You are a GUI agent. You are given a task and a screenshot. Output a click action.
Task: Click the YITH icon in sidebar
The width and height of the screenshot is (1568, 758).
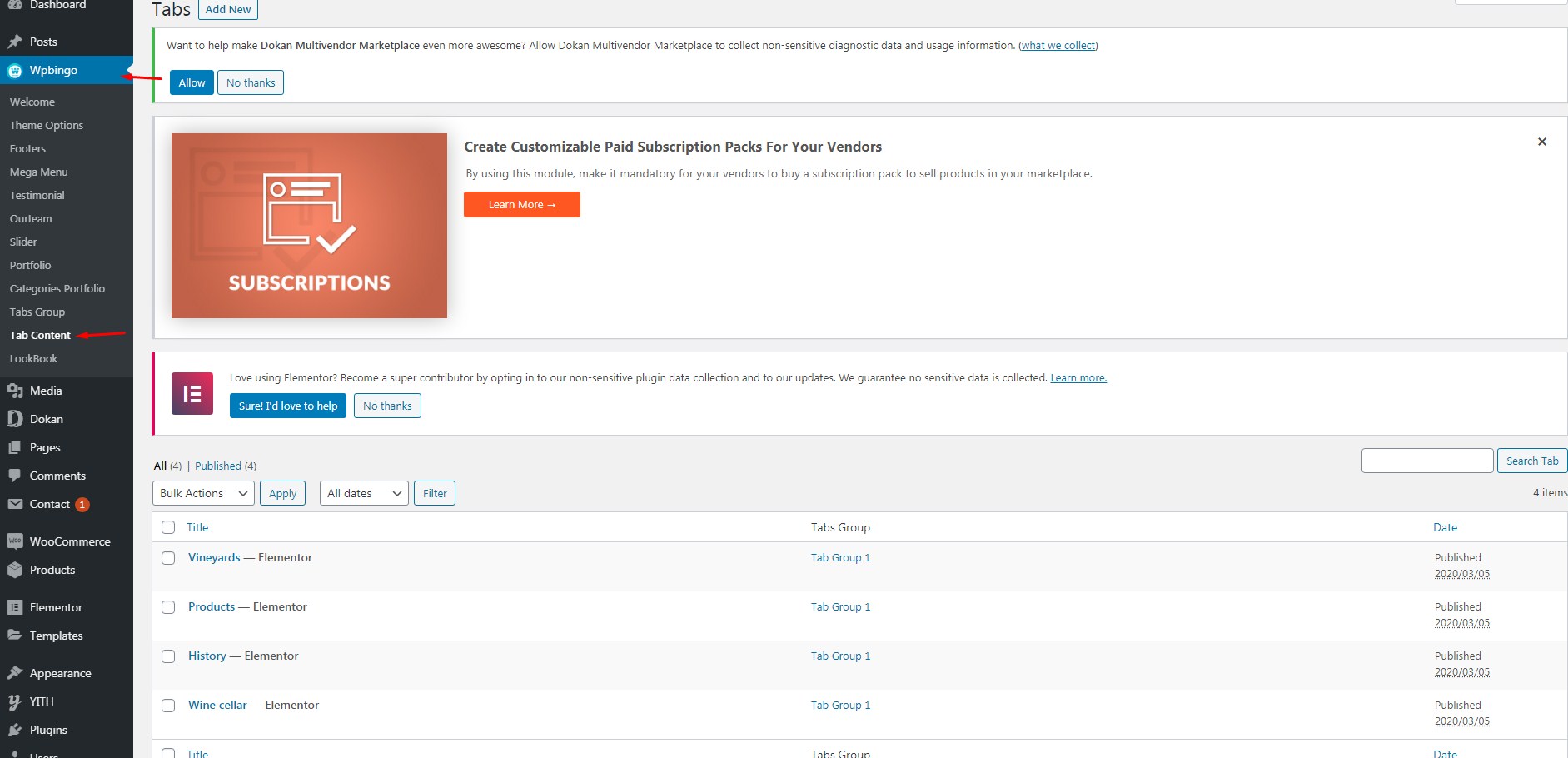pyautogui.click(x=15, y=701)
